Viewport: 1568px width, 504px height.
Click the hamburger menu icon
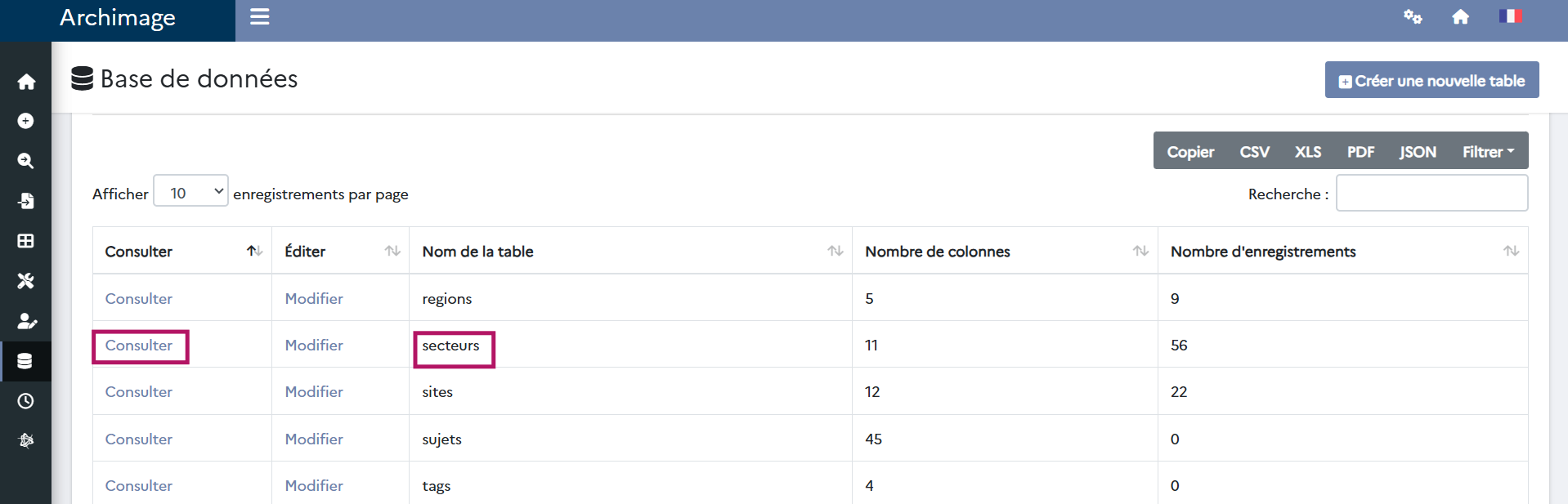pos(259,17)
